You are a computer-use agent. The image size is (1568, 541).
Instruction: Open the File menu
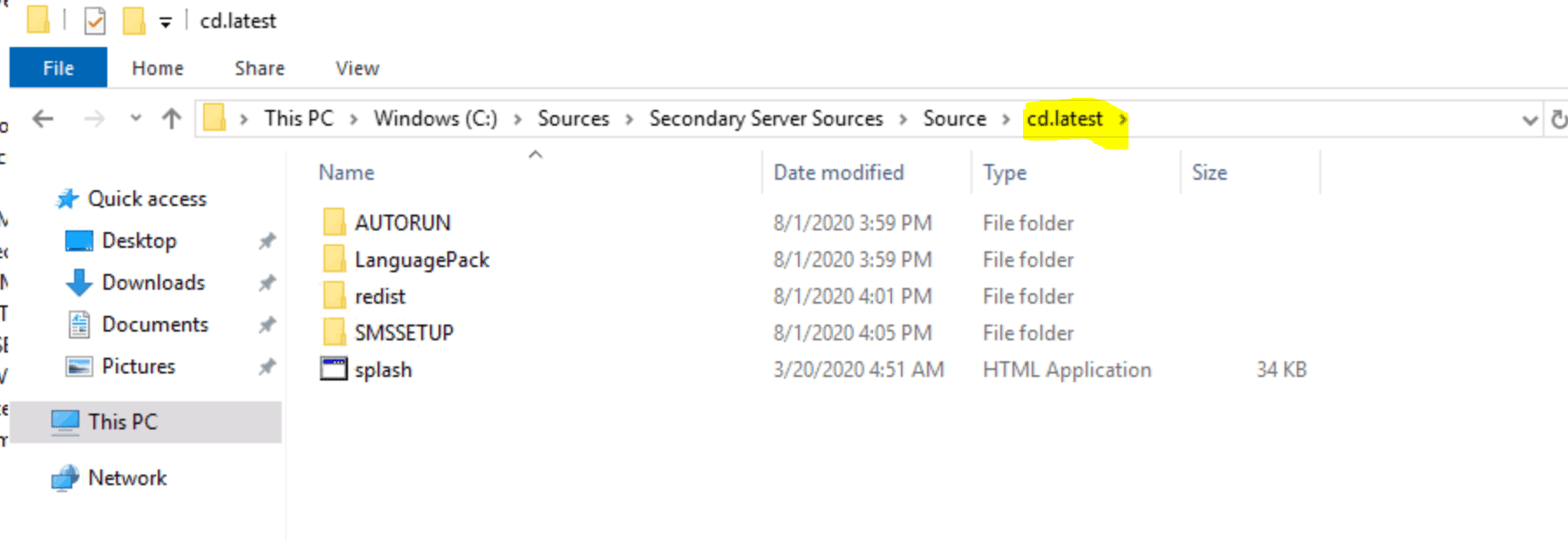pos(57,67)
